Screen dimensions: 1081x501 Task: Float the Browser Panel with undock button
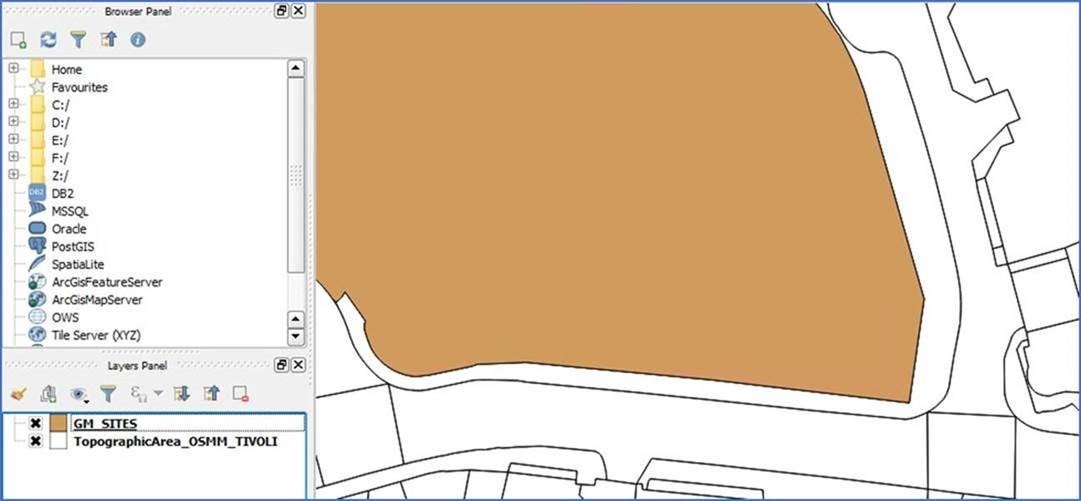click(x=281, y=10)
